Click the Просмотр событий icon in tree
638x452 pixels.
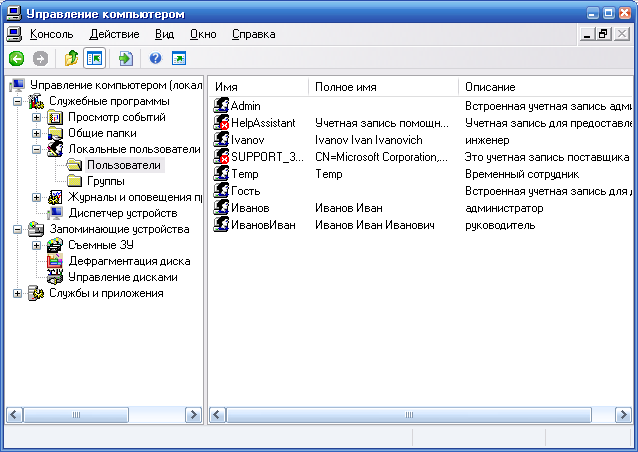pos(55,117)
